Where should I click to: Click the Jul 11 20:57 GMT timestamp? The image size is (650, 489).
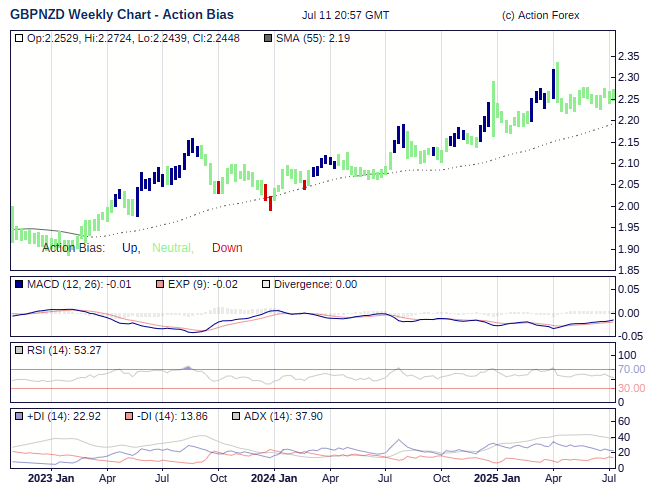(x=345, y=16)
